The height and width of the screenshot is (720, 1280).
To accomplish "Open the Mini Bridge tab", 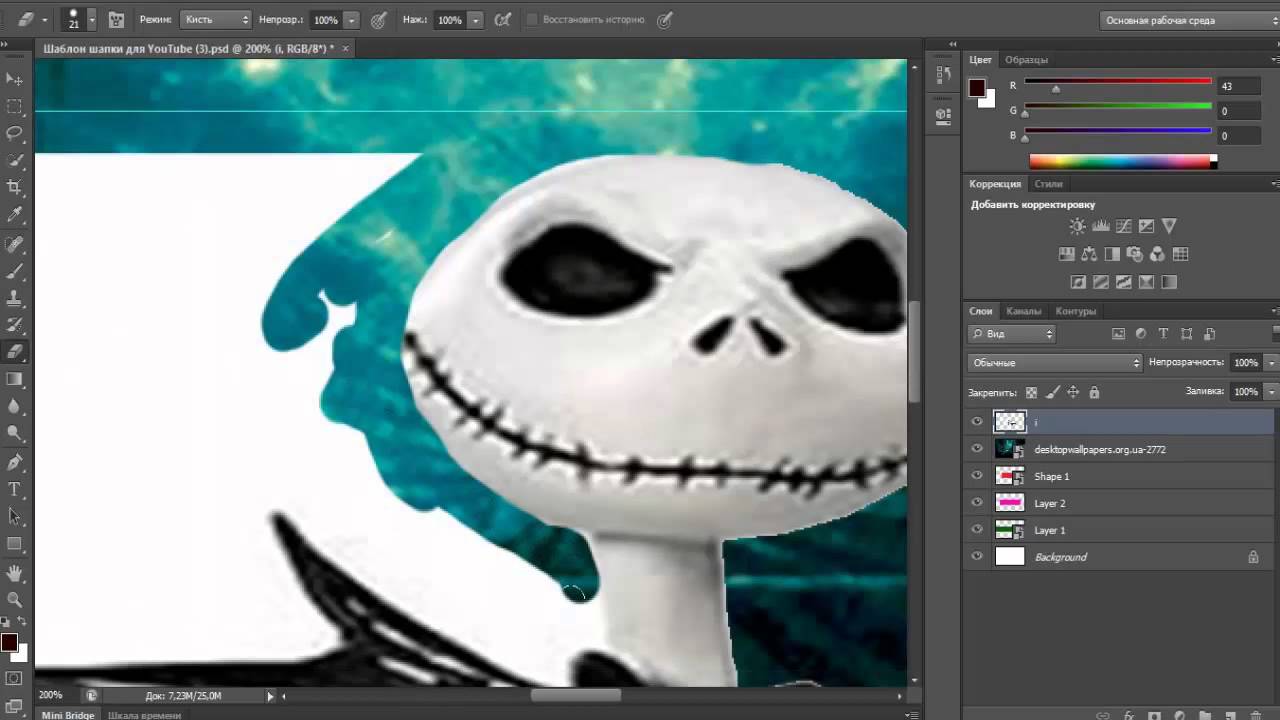I will (68, 715).
